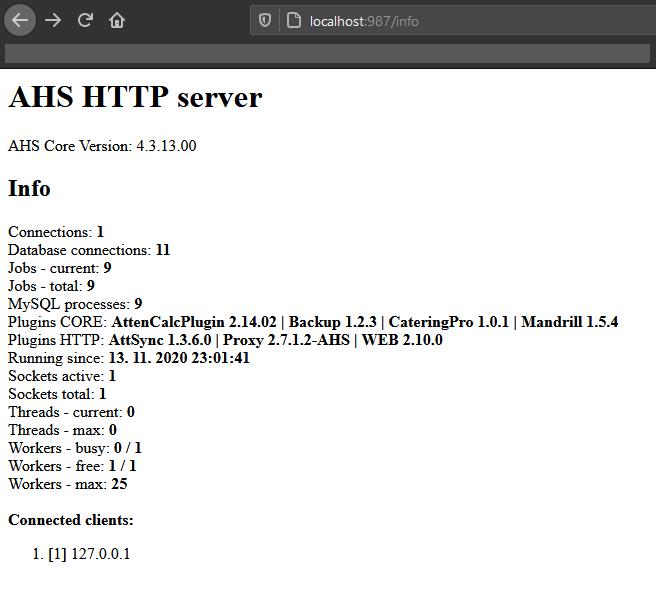Viewport: 656px width, 610px height.
Task: Click the empty bookmarks toolbar strip
Action: click(x=328, y=54)
